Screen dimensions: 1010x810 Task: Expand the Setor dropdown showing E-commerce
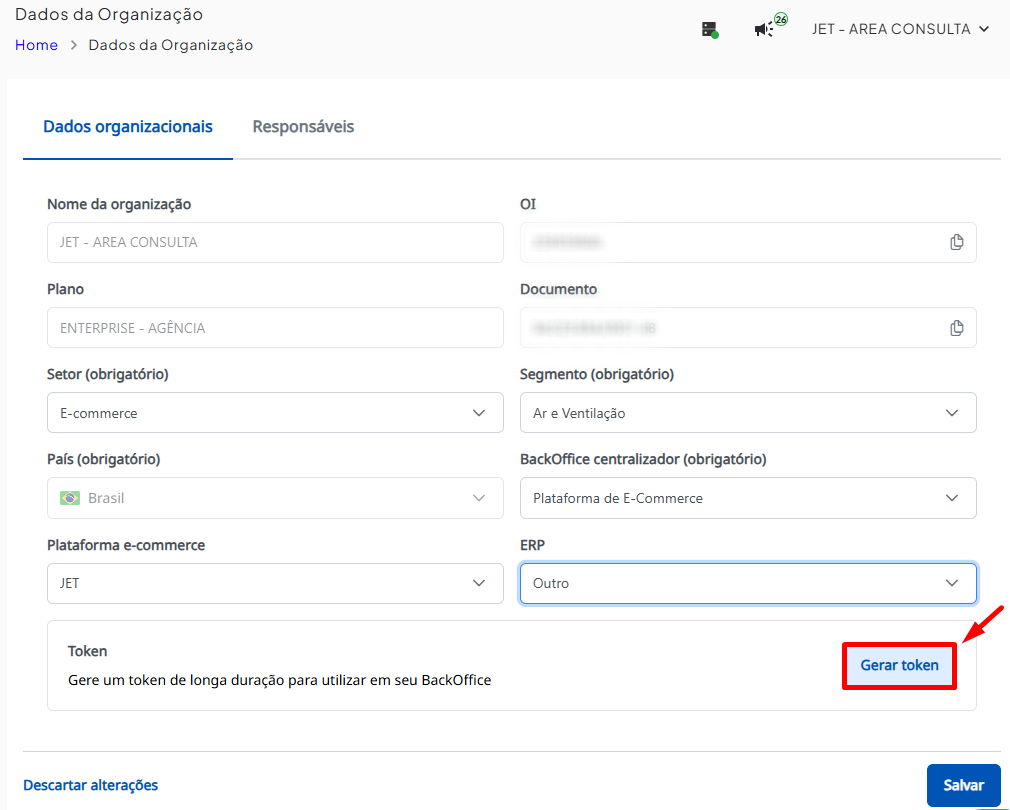(x=275, y=413)
